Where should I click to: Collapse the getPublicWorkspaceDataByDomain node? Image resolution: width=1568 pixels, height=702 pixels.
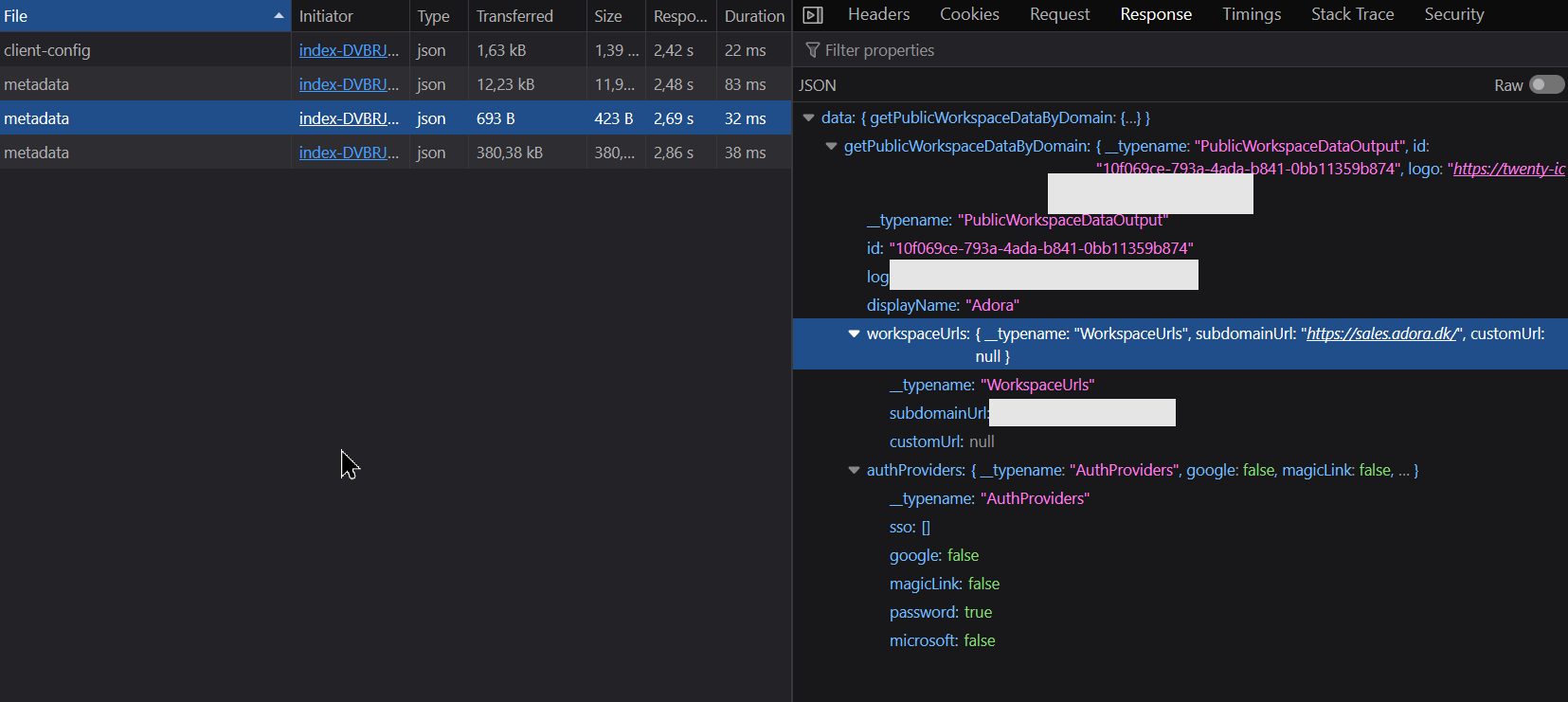point(831,146)
